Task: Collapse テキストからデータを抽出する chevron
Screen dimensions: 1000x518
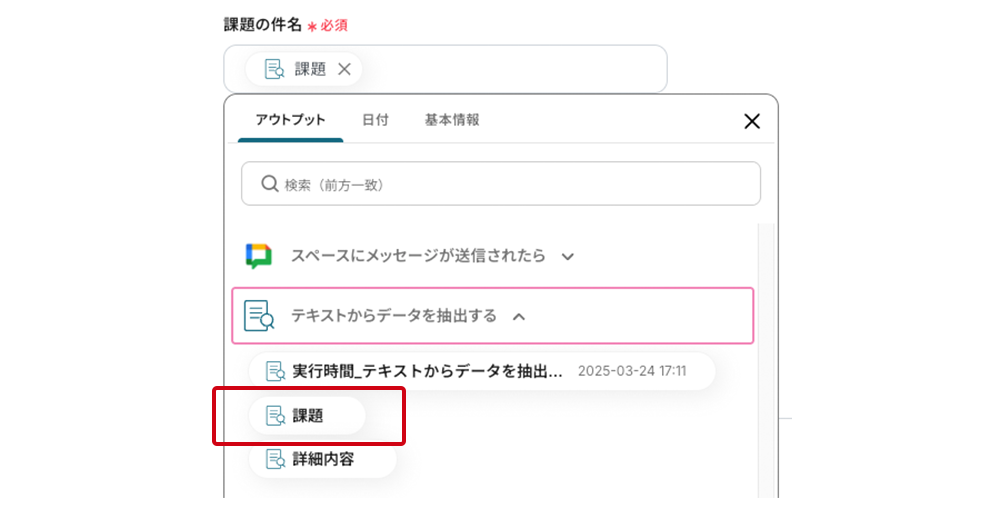Action: coord(518,317)
